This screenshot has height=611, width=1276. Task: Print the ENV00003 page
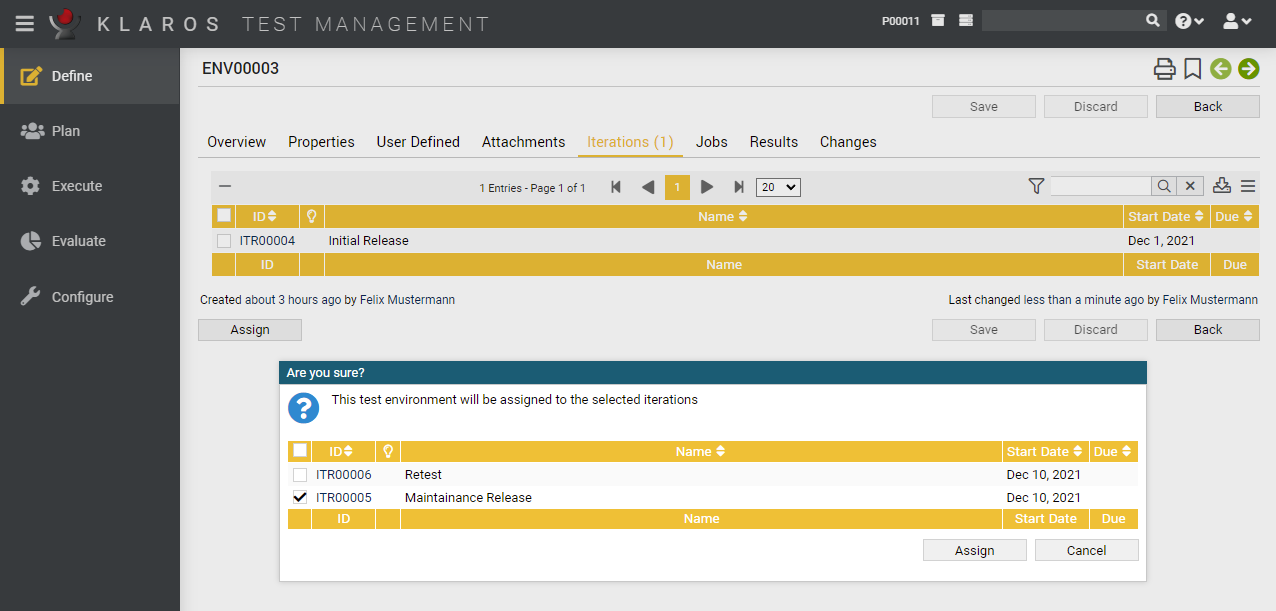[x=1164, y=69]
